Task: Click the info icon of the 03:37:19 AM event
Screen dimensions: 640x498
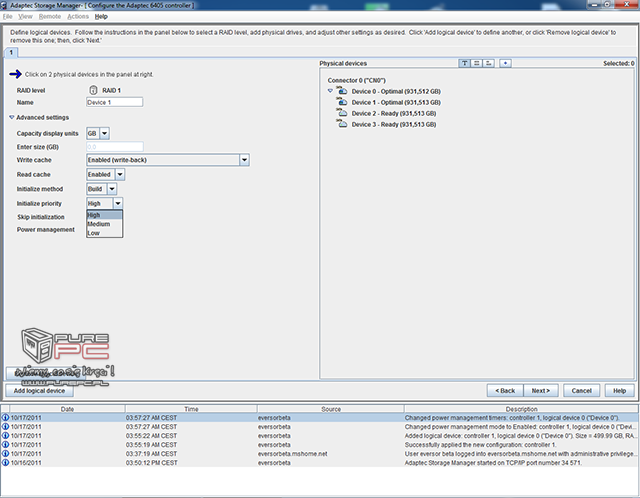Action: [5, 454]
